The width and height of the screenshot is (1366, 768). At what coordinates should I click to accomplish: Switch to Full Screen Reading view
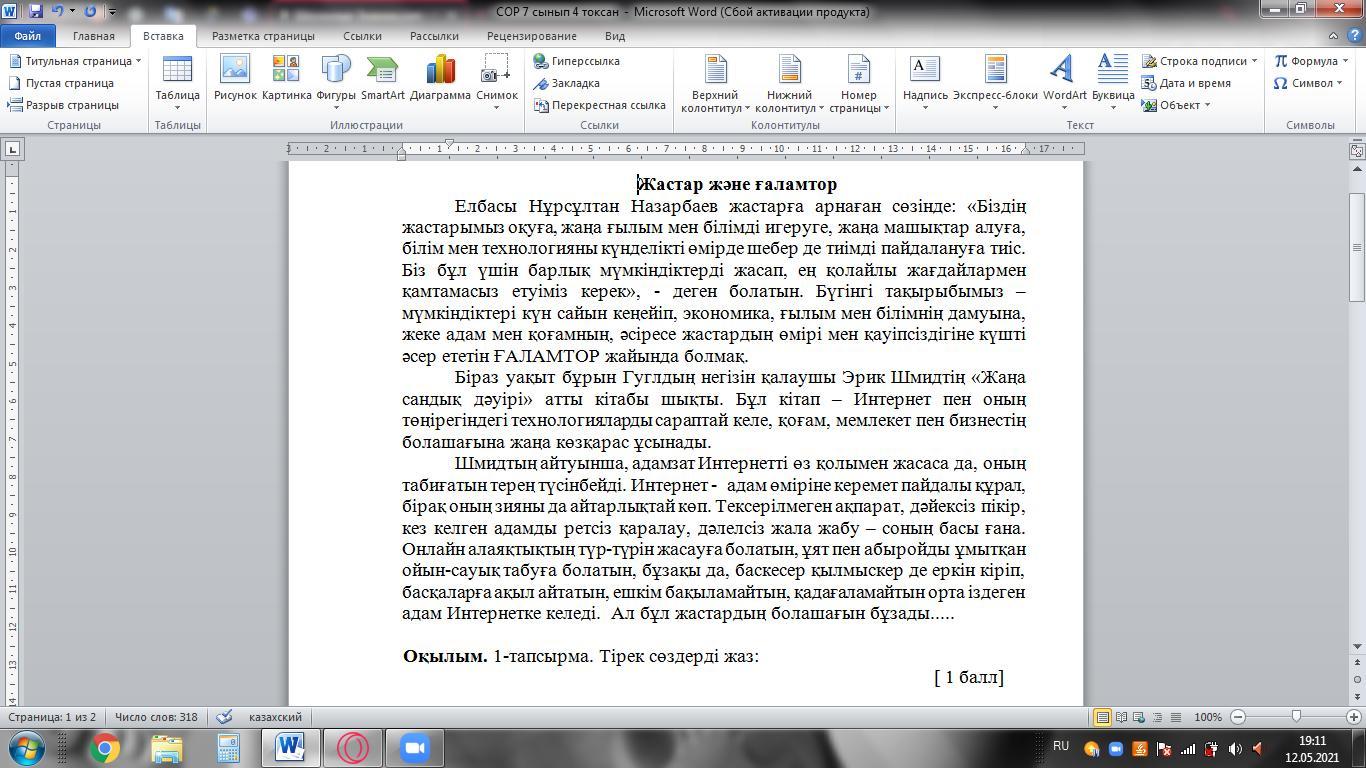(x=1122, y=717)
